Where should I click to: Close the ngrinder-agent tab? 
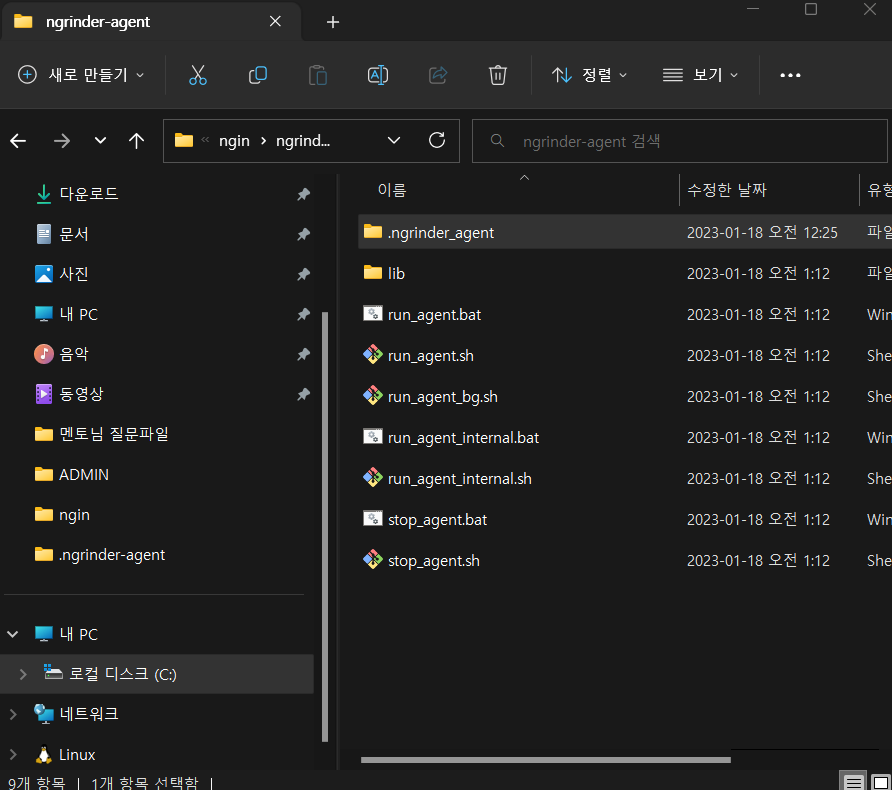[x=275, y=22]
